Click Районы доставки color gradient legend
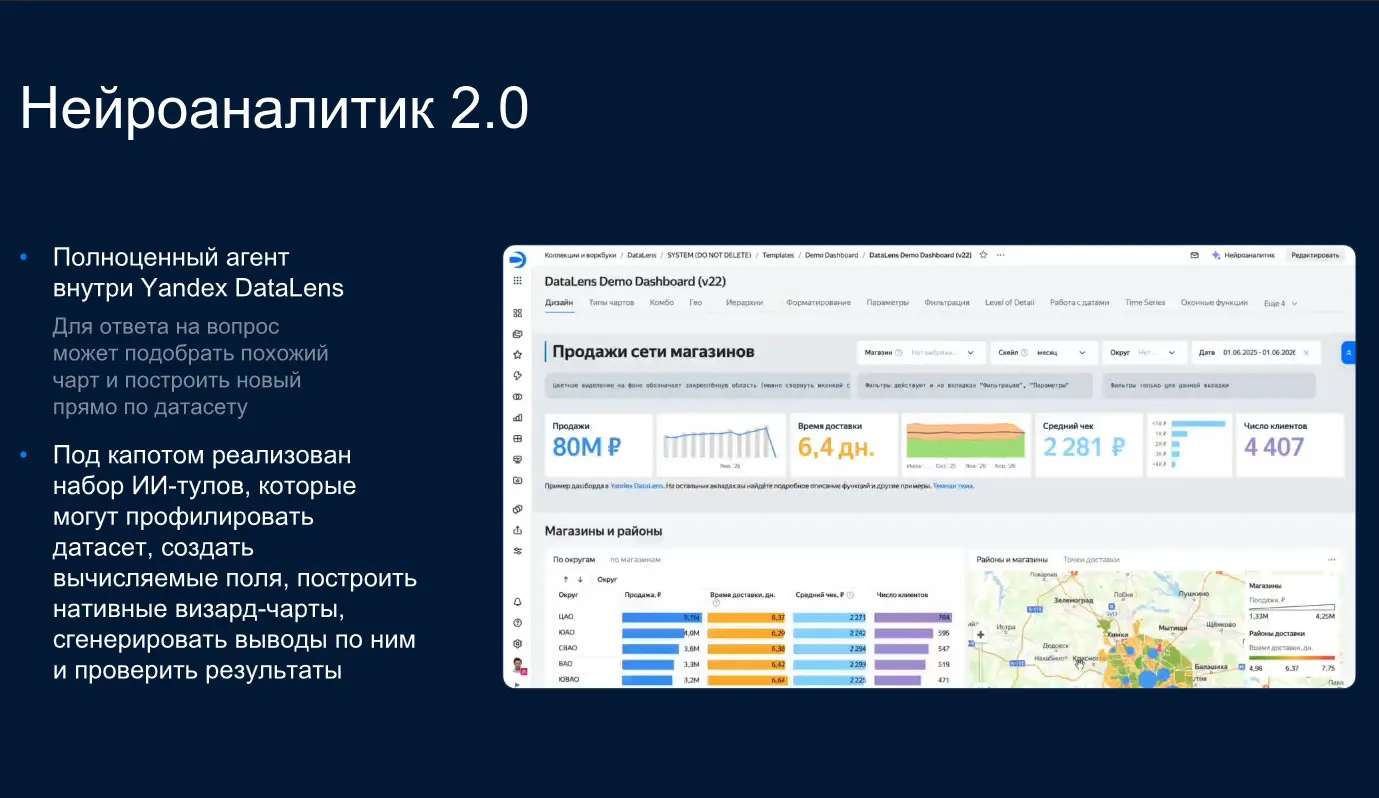The height and width of the screenshot is (798, 1379). tap(1292, 658)
